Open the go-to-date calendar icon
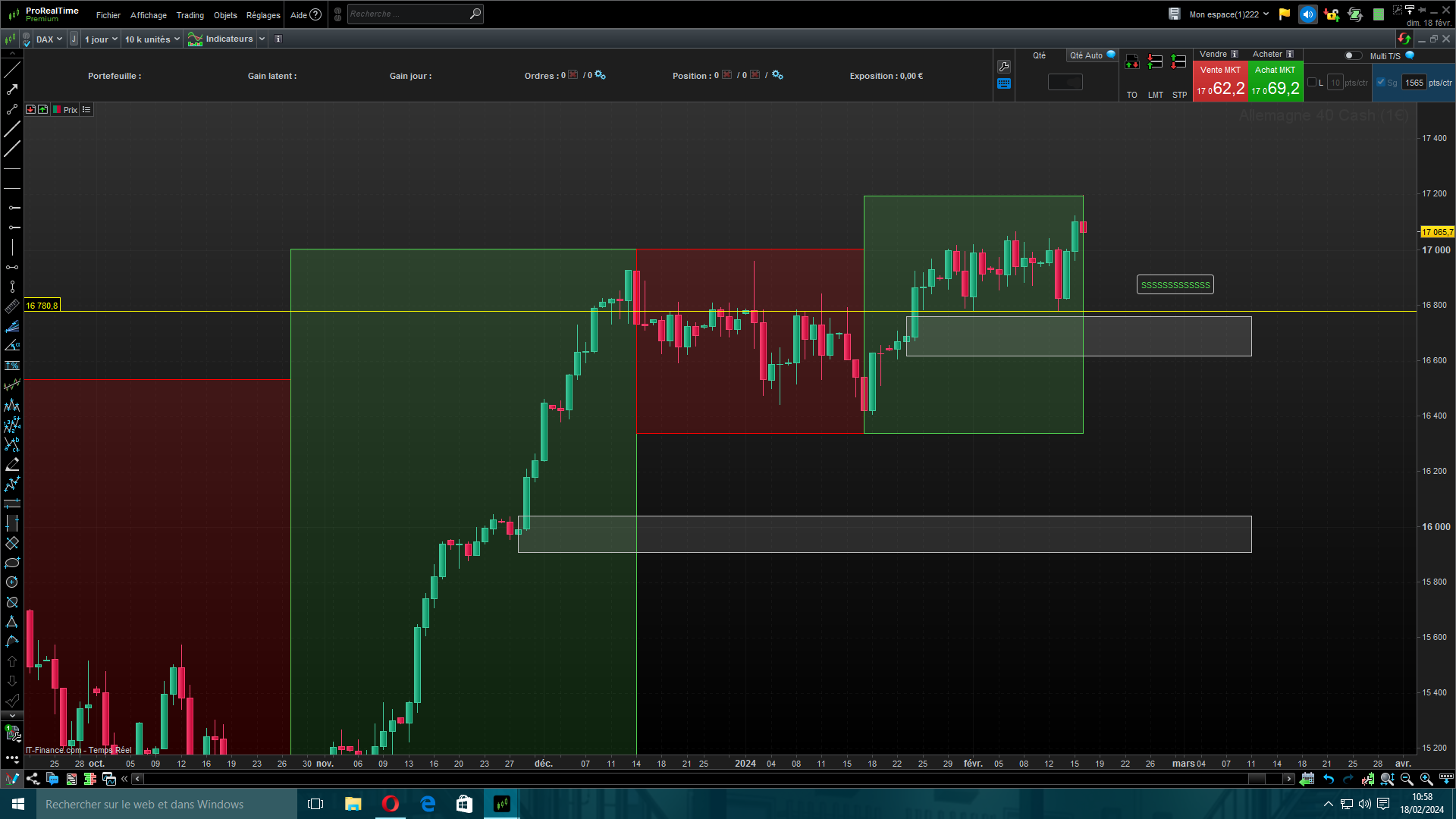This screenshot has height=819, width=1456. pos(1307,779)
